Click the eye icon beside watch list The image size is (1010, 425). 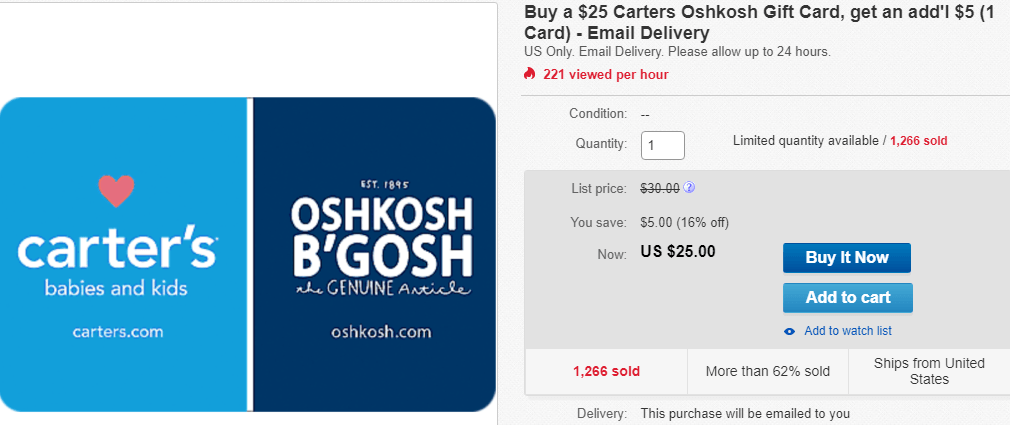click(x=789, y=331)
